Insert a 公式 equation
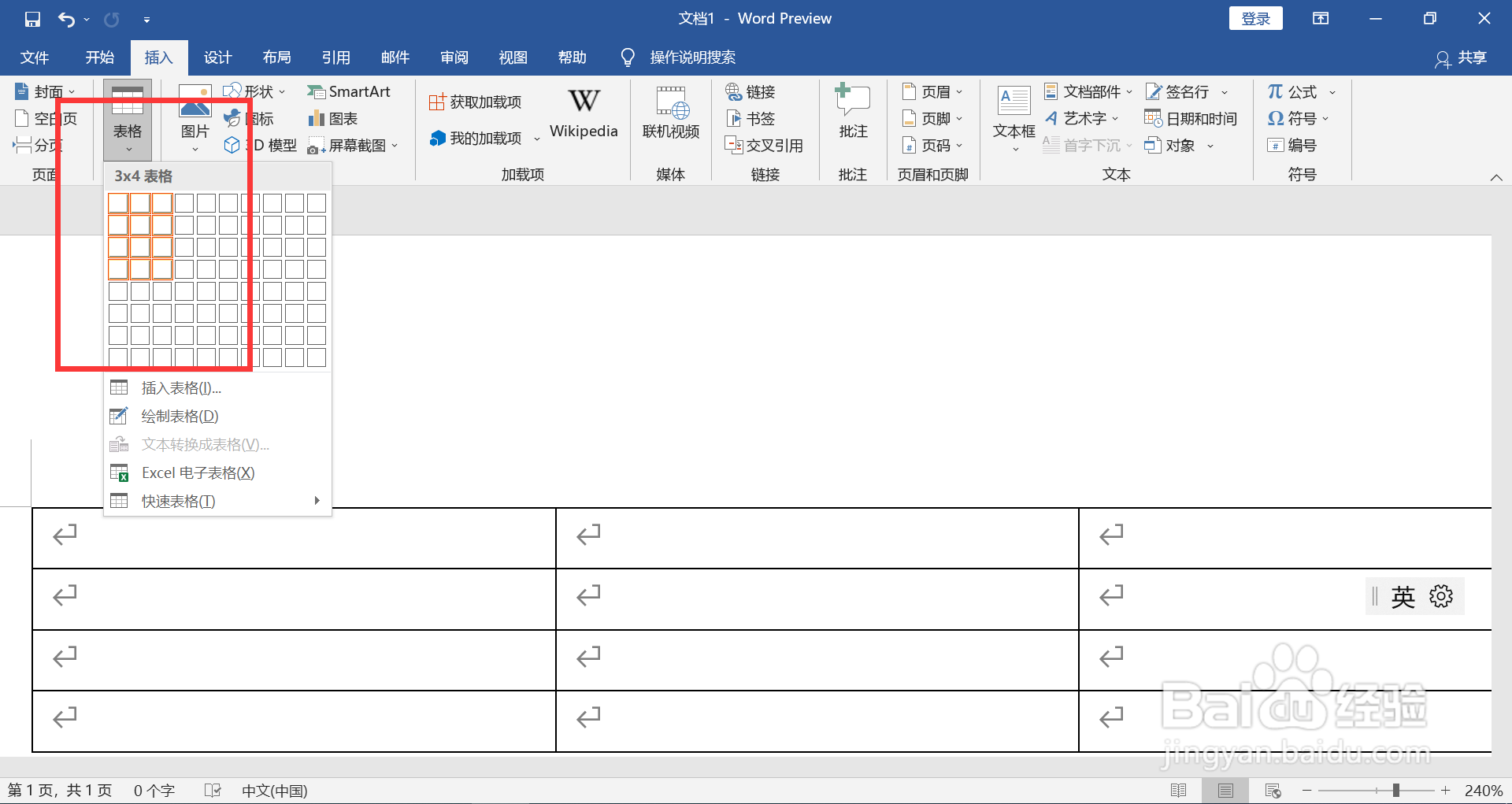Viewport: 1512px width, 804px height. [1302, 92]
